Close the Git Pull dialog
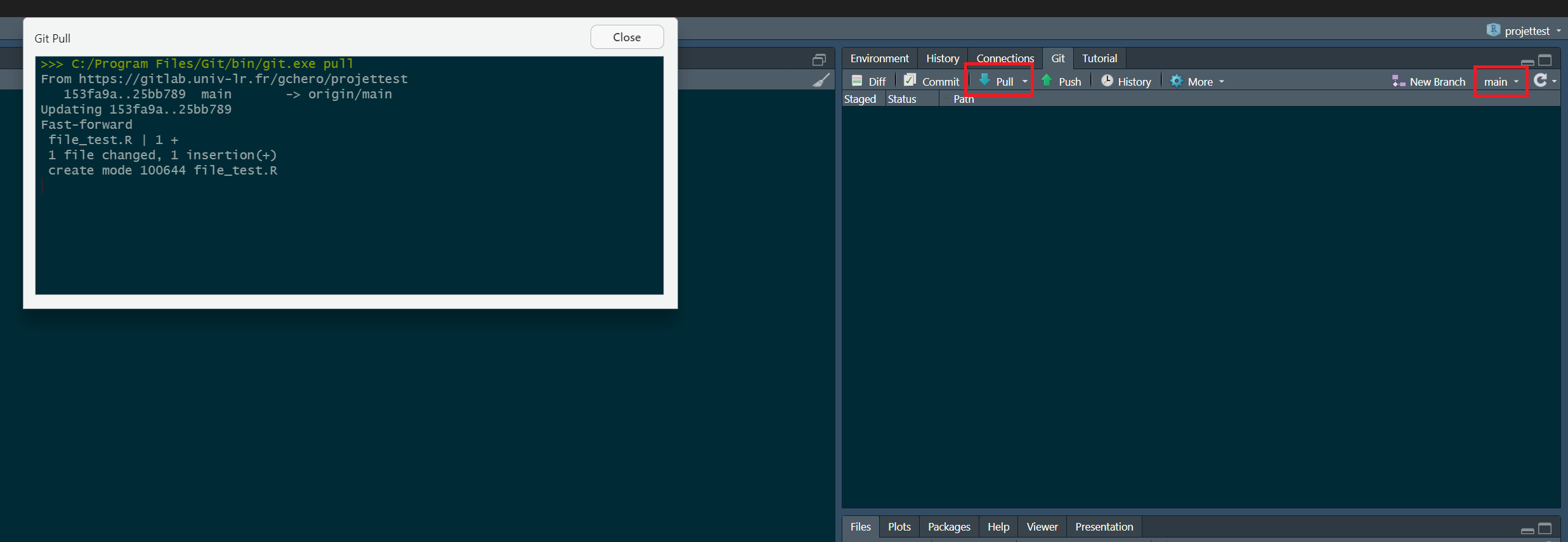 point(627,37)
